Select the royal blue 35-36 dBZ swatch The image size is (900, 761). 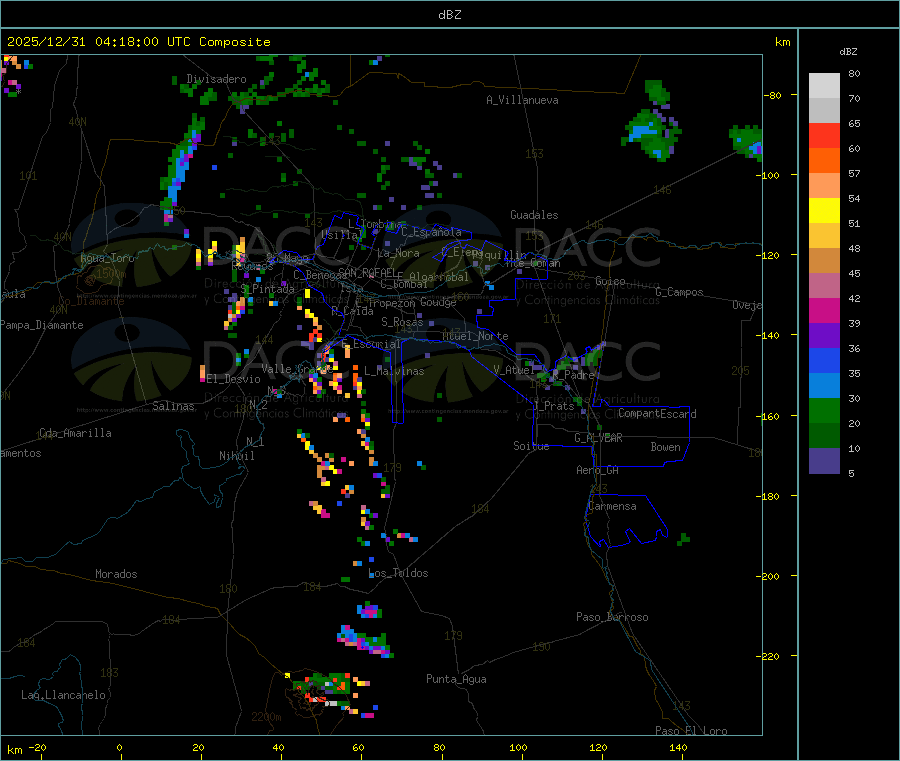[824, 360]
